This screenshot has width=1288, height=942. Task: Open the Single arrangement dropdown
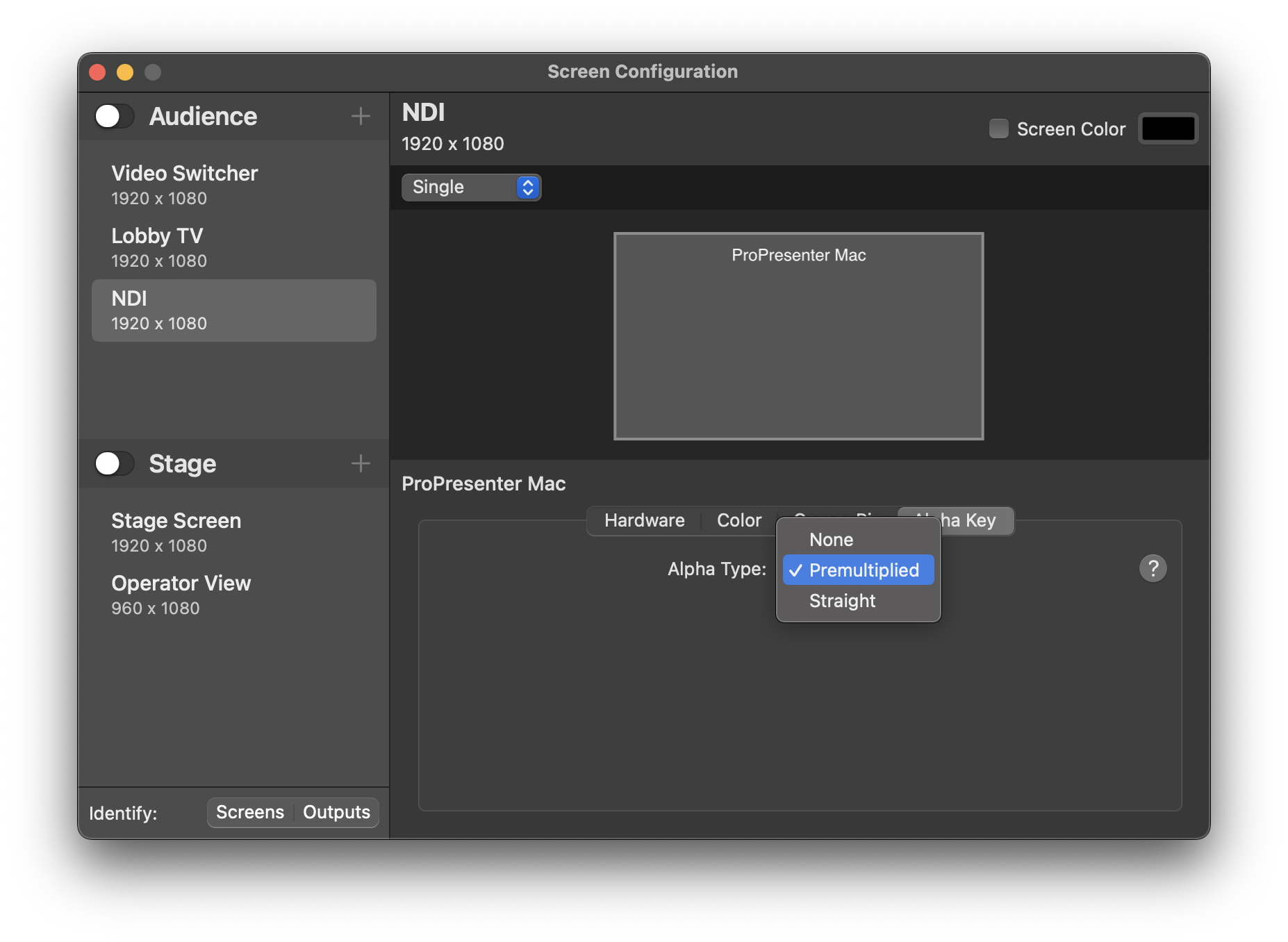point(471,187)
